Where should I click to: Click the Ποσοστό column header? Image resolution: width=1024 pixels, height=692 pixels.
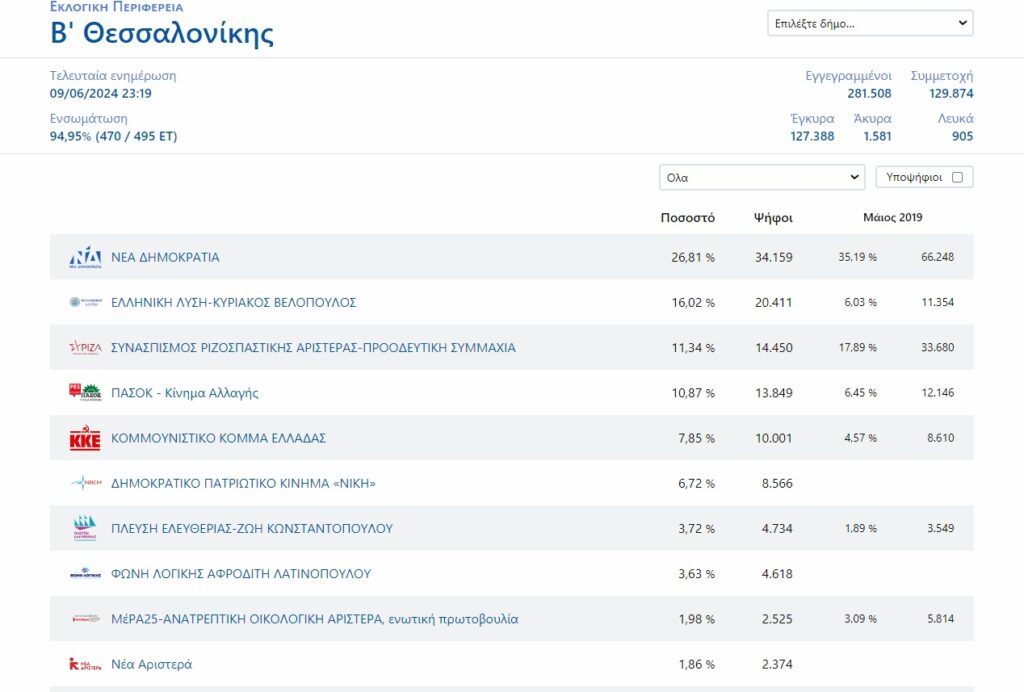(688, 218)
